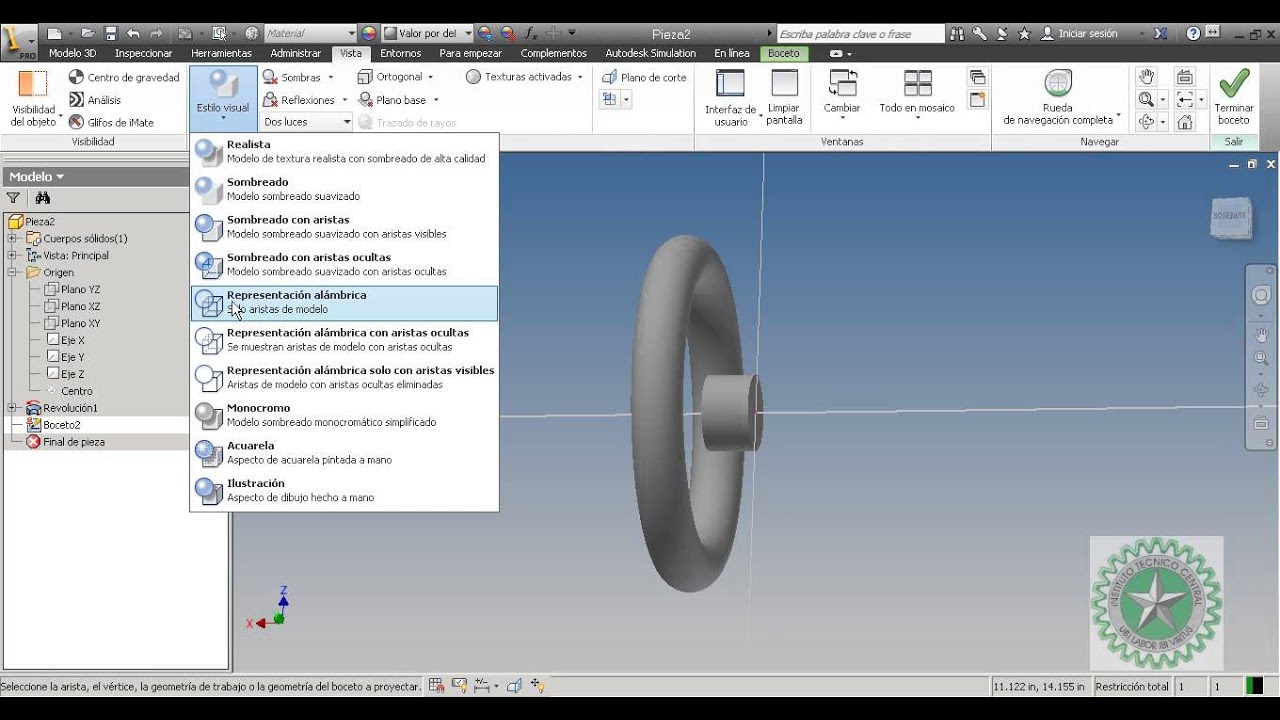
Task: Open the Herramientas ribbon tab
Action: tap(221, 53)
